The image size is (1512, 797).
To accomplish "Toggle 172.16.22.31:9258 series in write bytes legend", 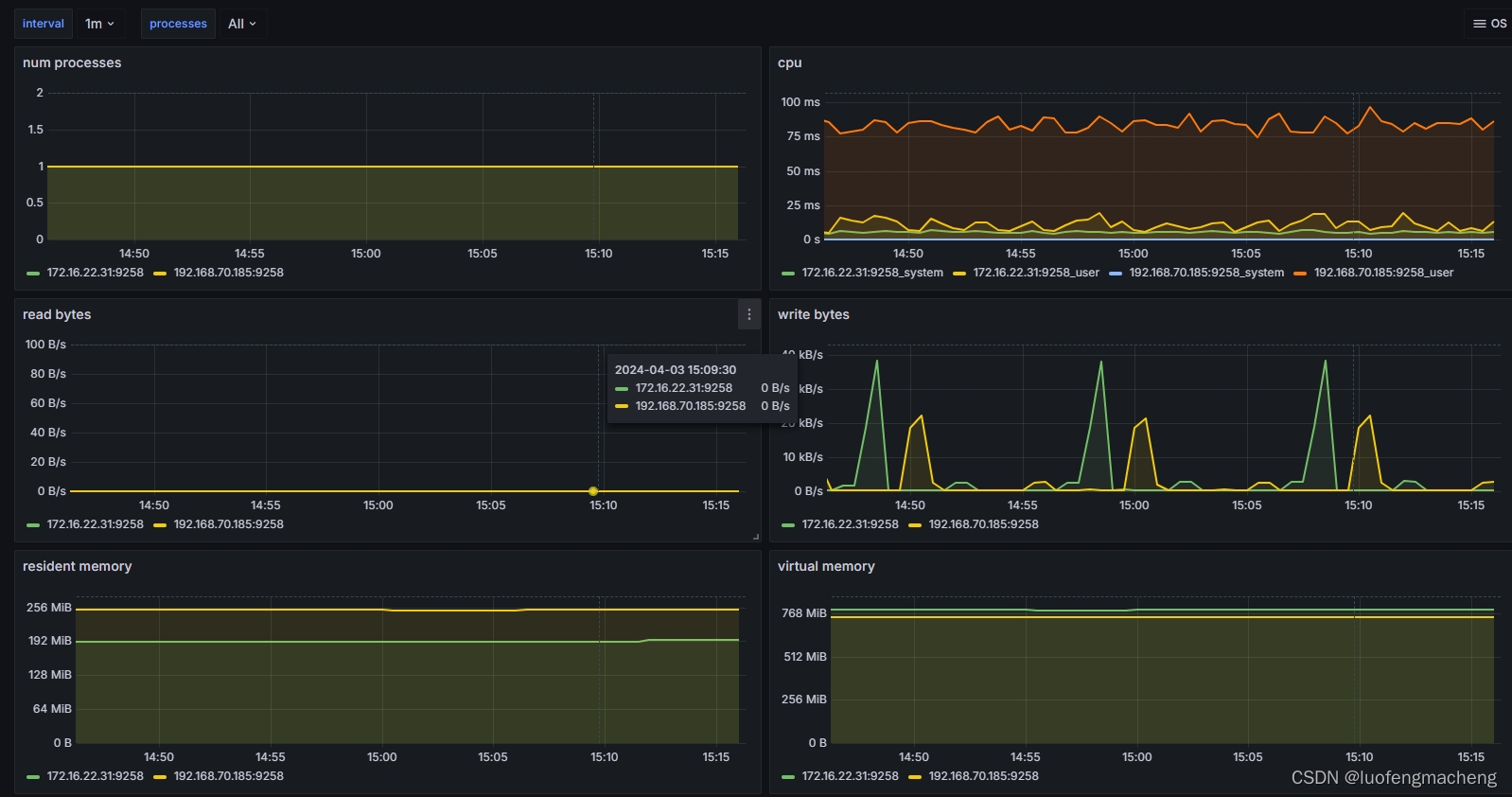I will (851, 524).
